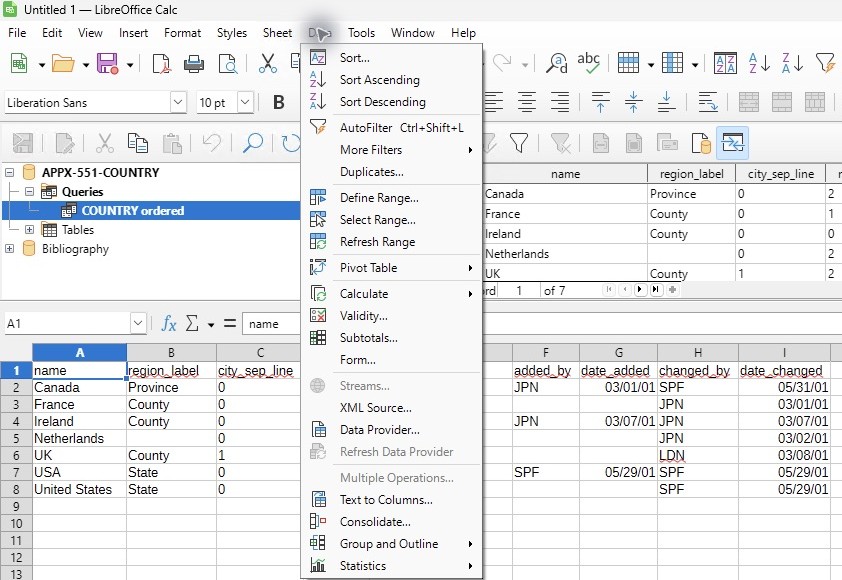Image resolution: width=842 pixels, height=580 pixels.
Task: Collapse the APPX-551-COUNTRY database node
Action: point(10,173)
